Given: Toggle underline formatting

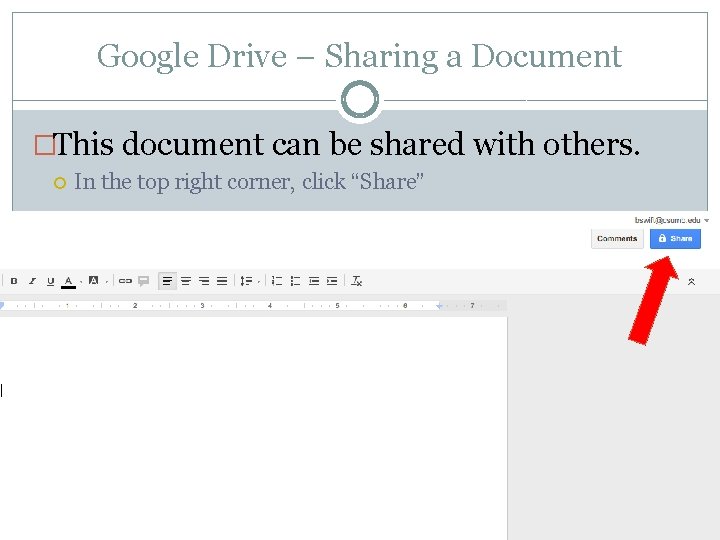Looking at the screenshot, I should (x=51, y=281).
